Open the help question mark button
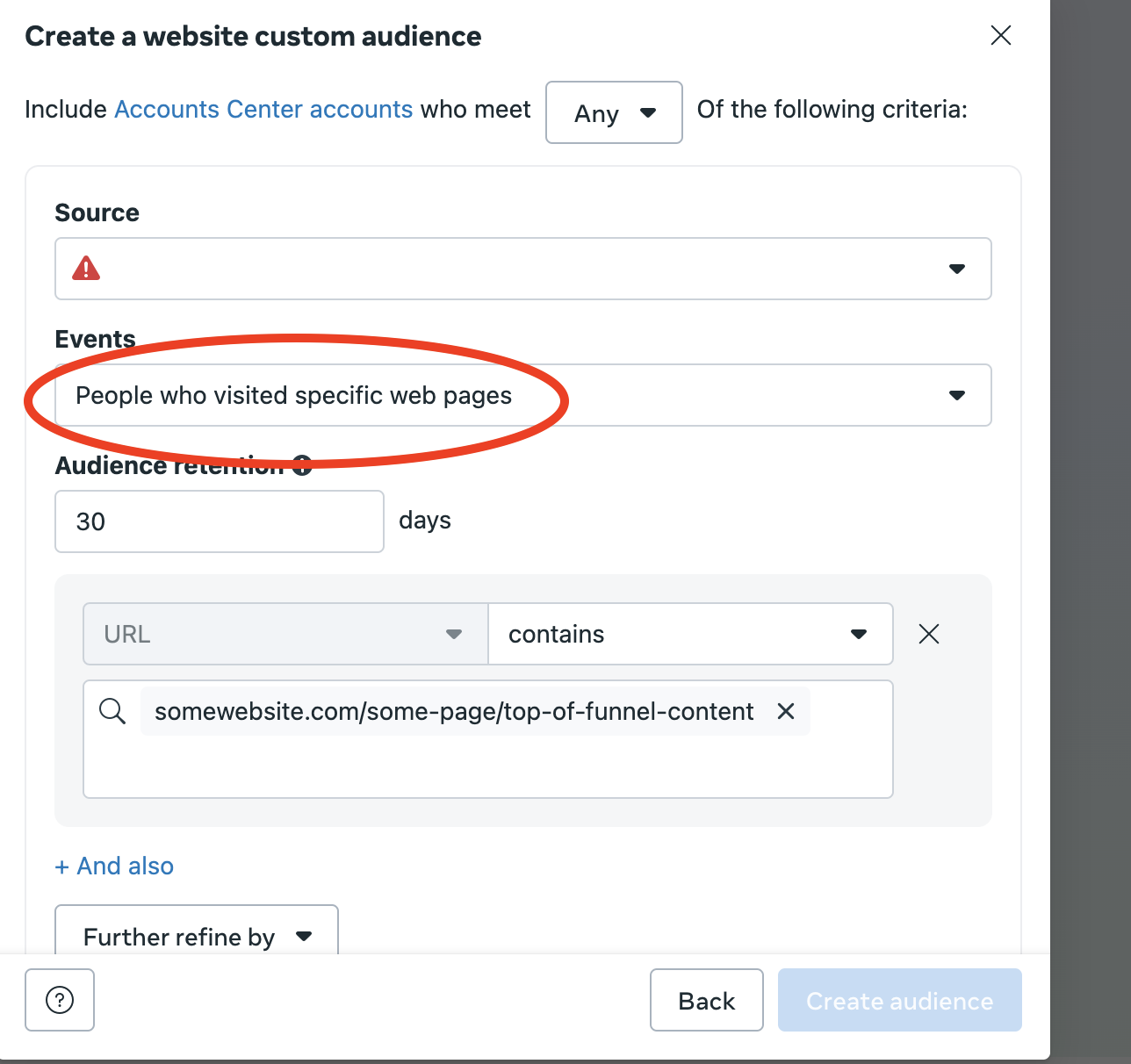The width and height of the screenshot is (1131, 1064). click(x=60, y=1000)
